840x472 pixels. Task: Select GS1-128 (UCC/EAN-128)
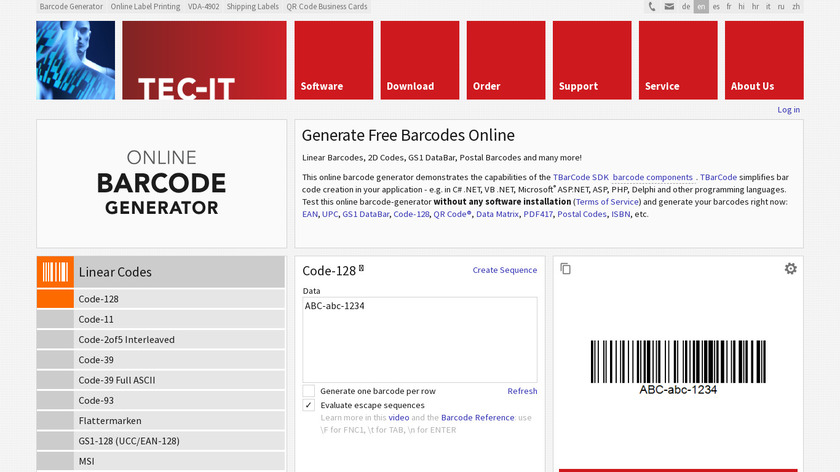161,441
